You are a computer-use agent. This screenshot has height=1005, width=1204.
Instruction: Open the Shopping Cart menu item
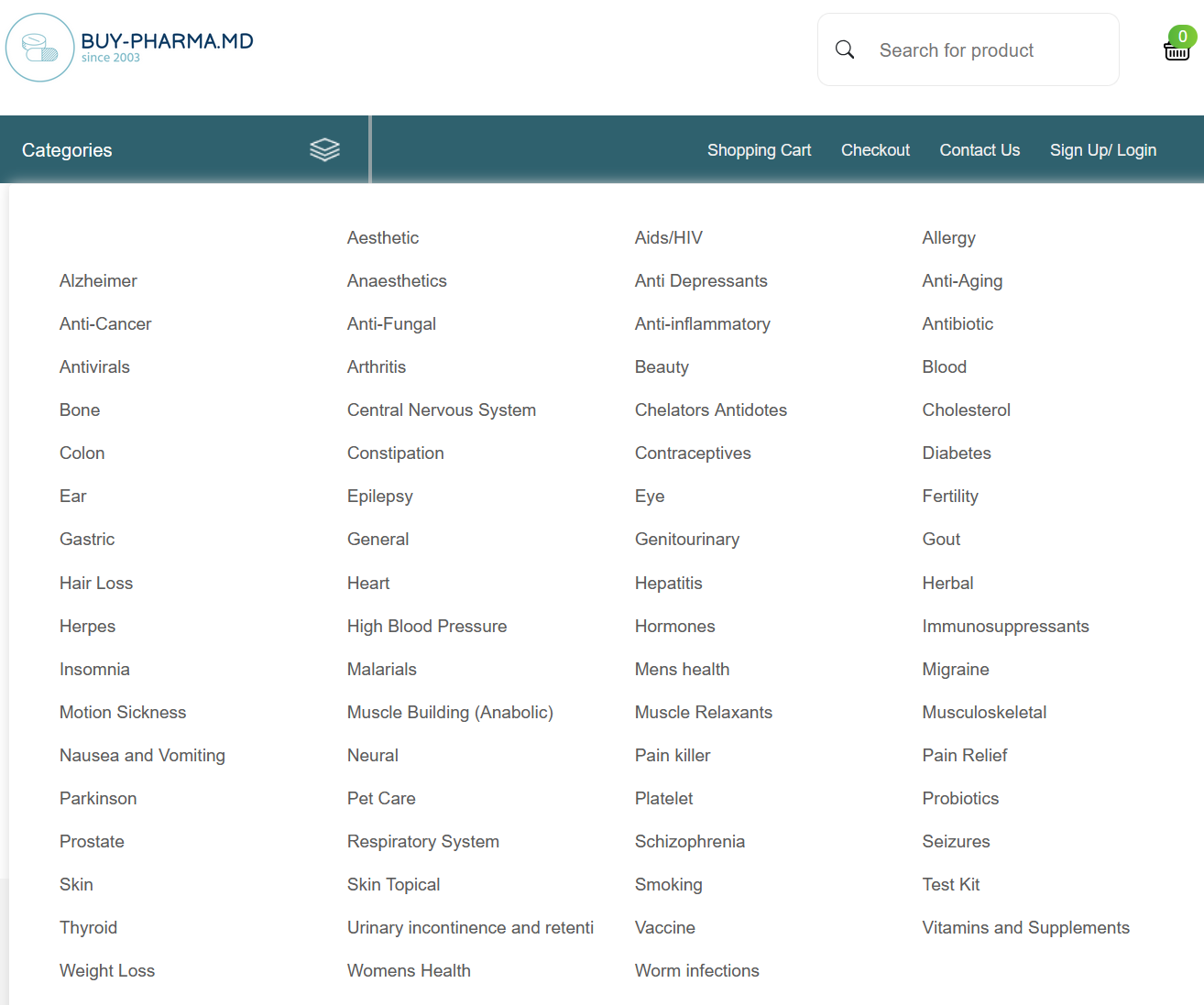point(759,150)
